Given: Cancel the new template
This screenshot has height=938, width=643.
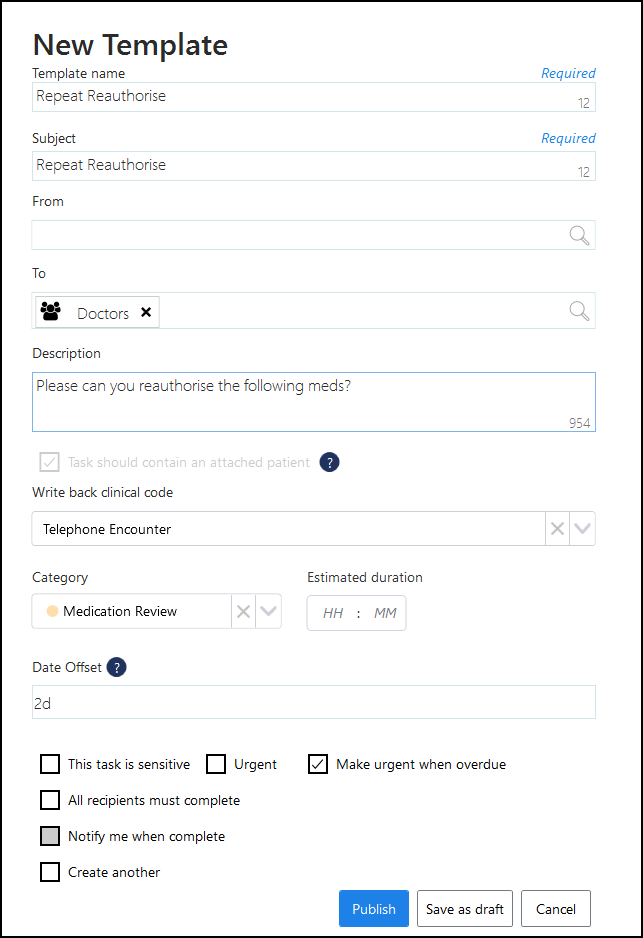Looking at the screenshot, I should click(x=555, y=909).
